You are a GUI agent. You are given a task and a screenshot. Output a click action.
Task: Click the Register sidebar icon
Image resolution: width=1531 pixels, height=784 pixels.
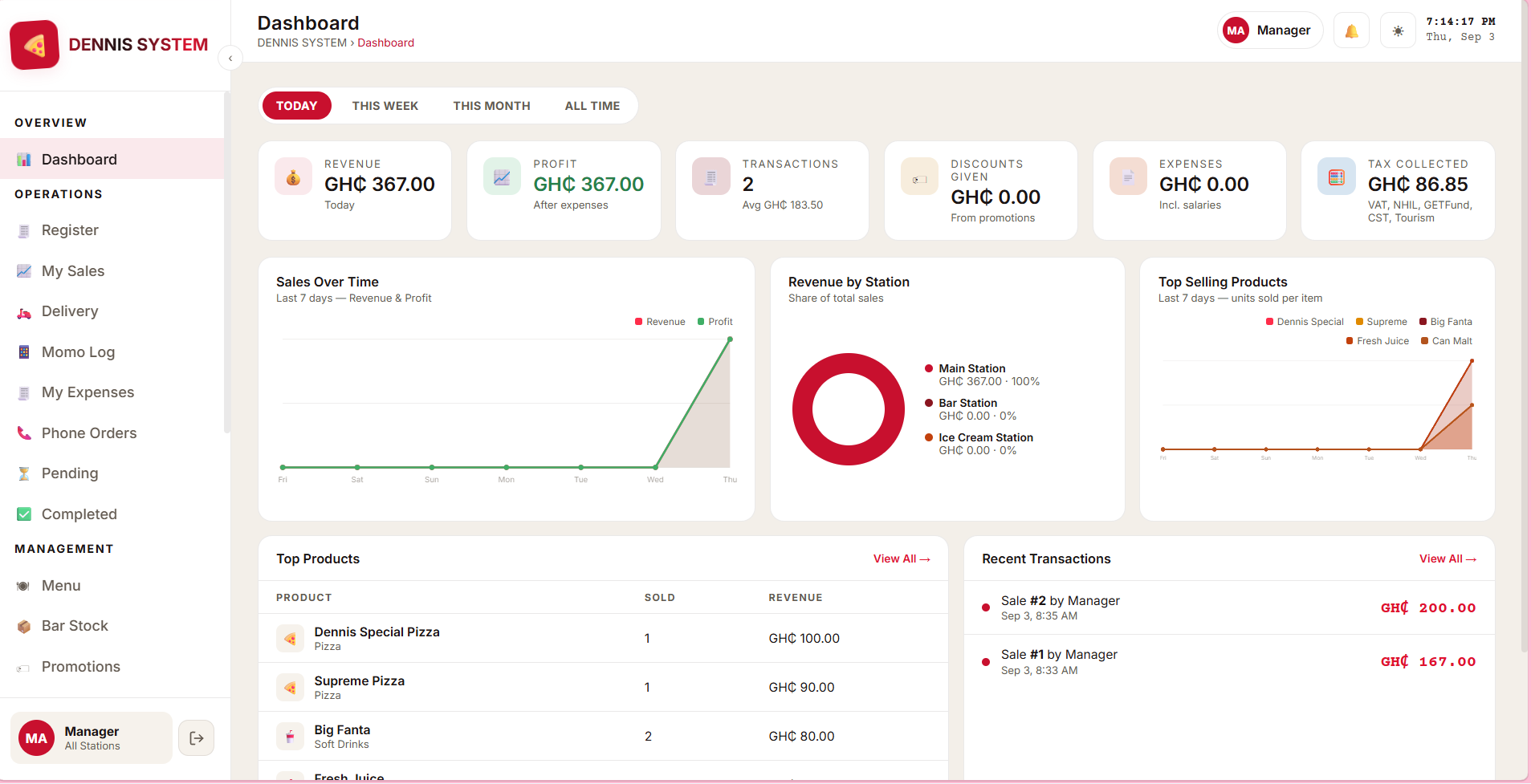24,231
